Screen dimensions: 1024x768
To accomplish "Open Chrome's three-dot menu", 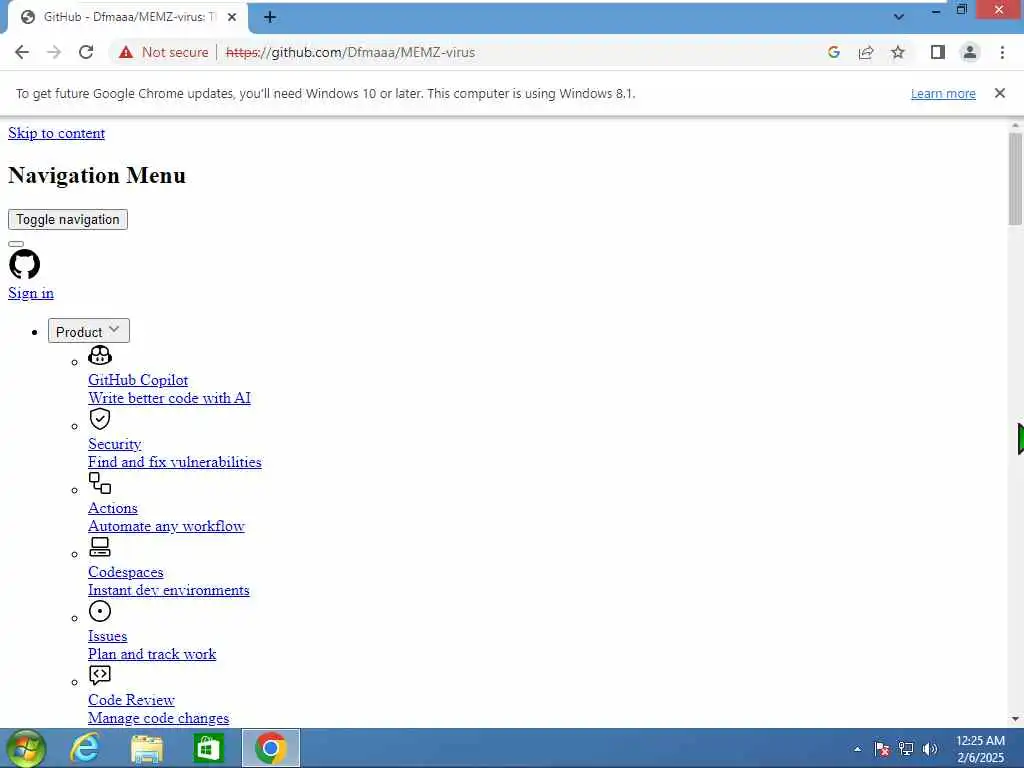I will (x=1002, y=52).
